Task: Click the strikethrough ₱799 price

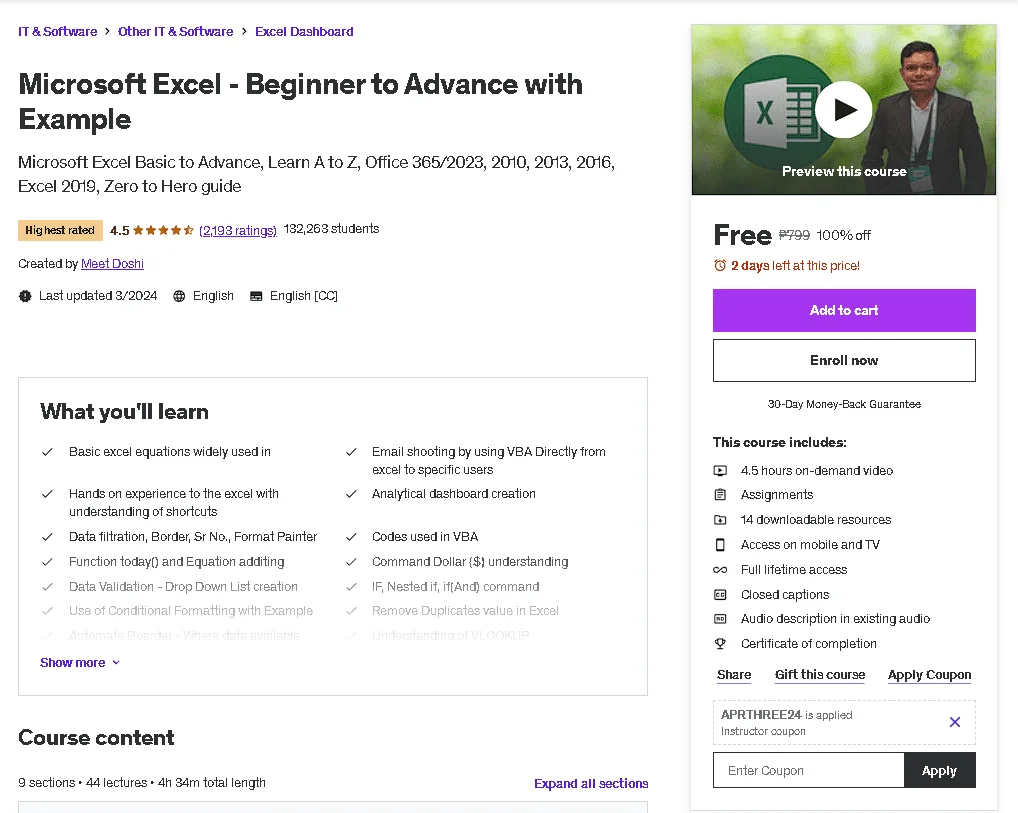Action: coord(794,235)
